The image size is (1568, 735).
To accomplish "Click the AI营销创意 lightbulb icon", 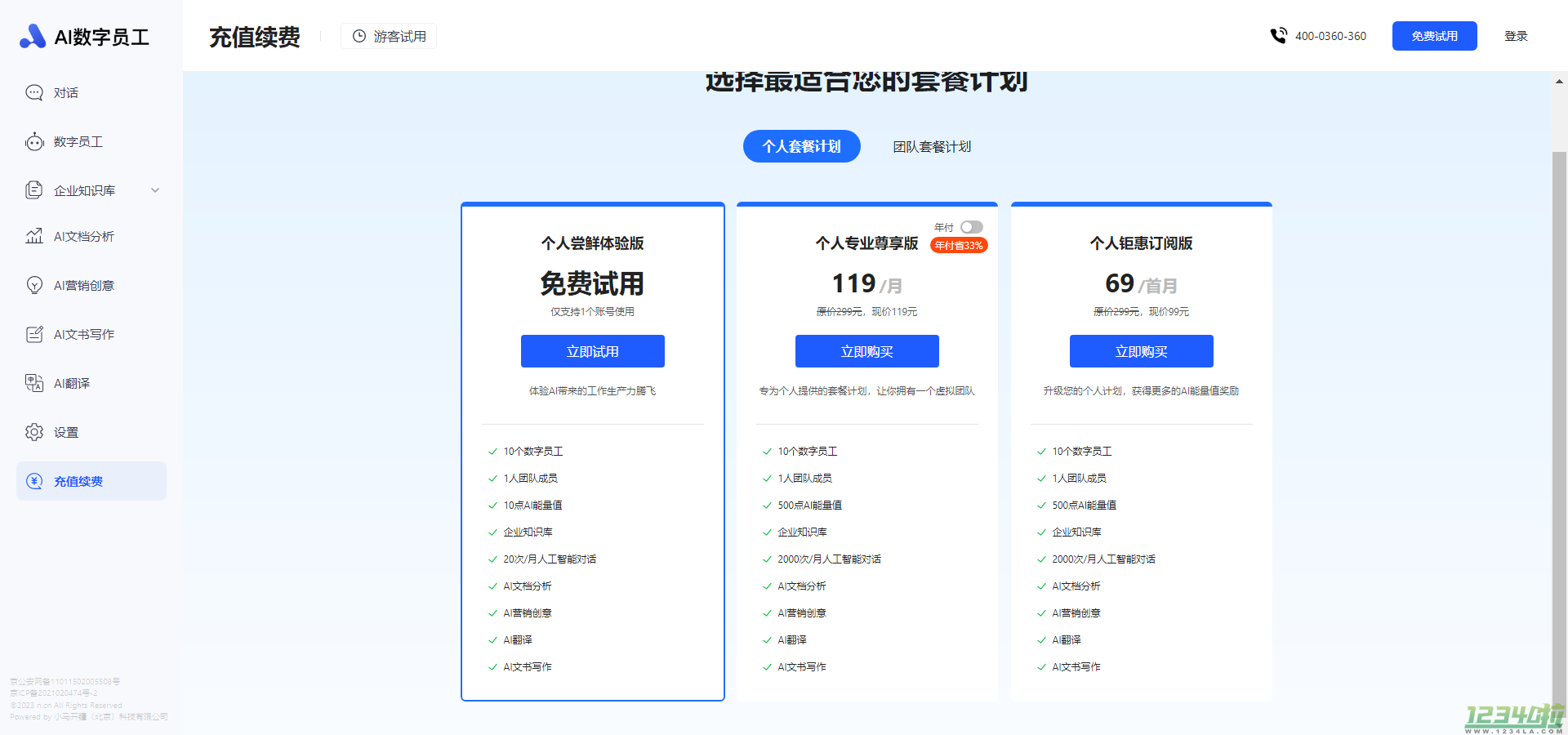I will click(34, 285).
